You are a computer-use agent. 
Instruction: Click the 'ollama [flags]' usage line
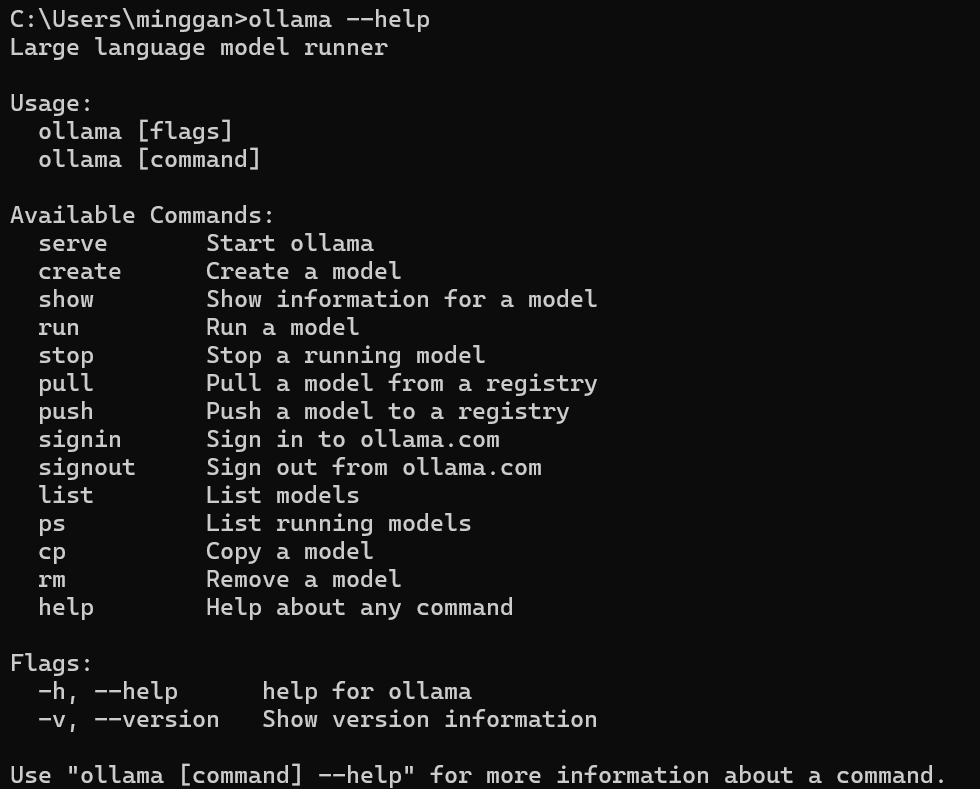135,132
